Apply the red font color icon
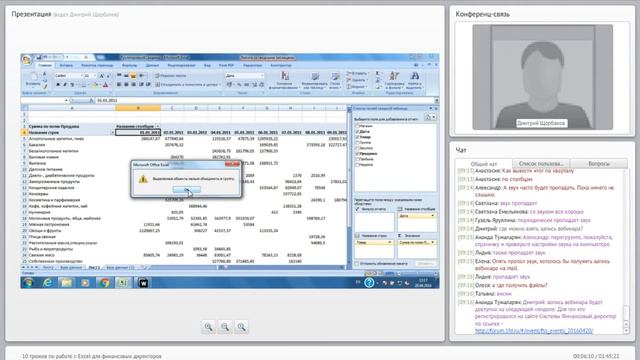 point(105,84)
